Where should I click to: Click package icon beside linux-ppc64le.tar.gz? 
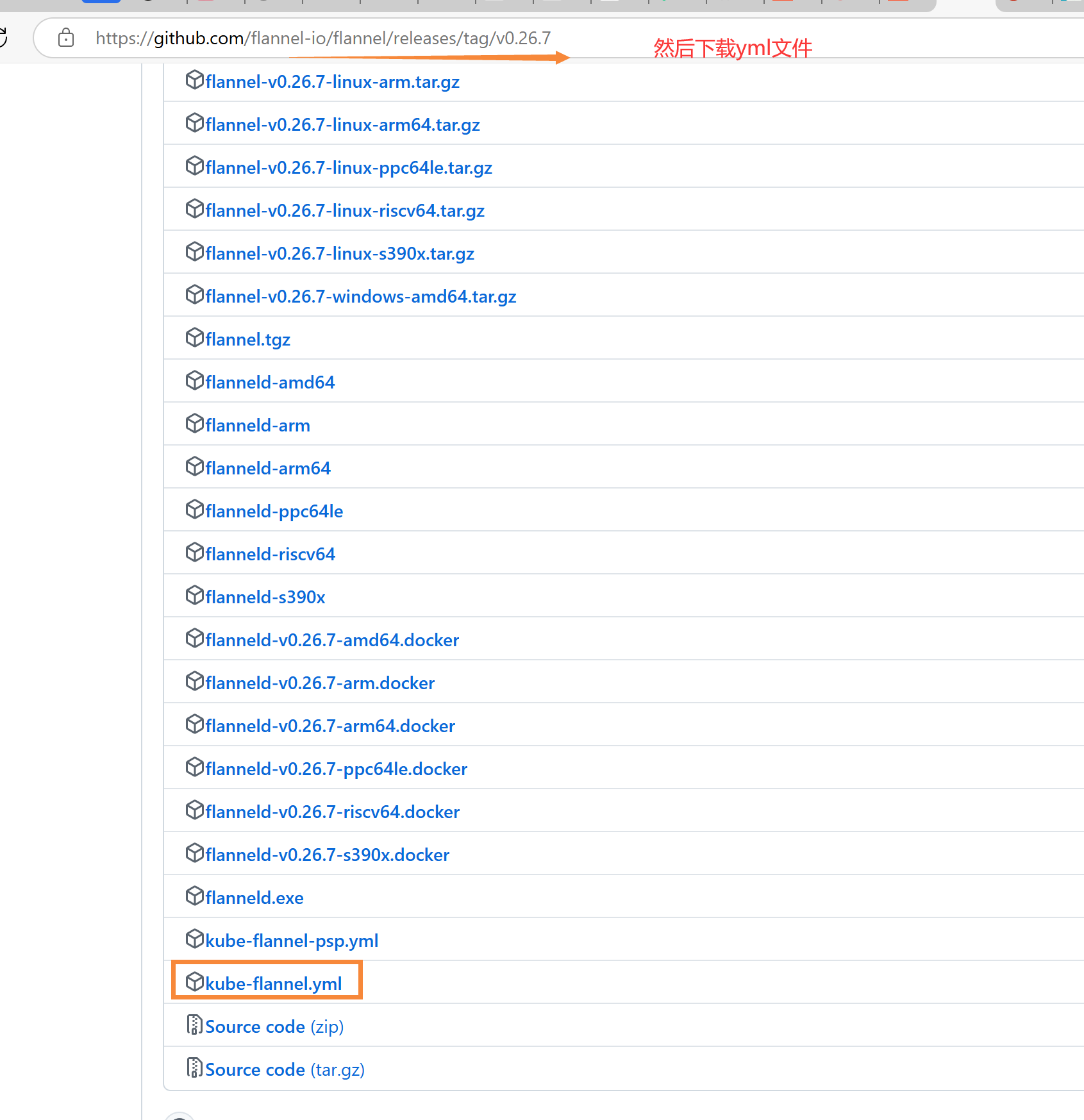[194, 165]
